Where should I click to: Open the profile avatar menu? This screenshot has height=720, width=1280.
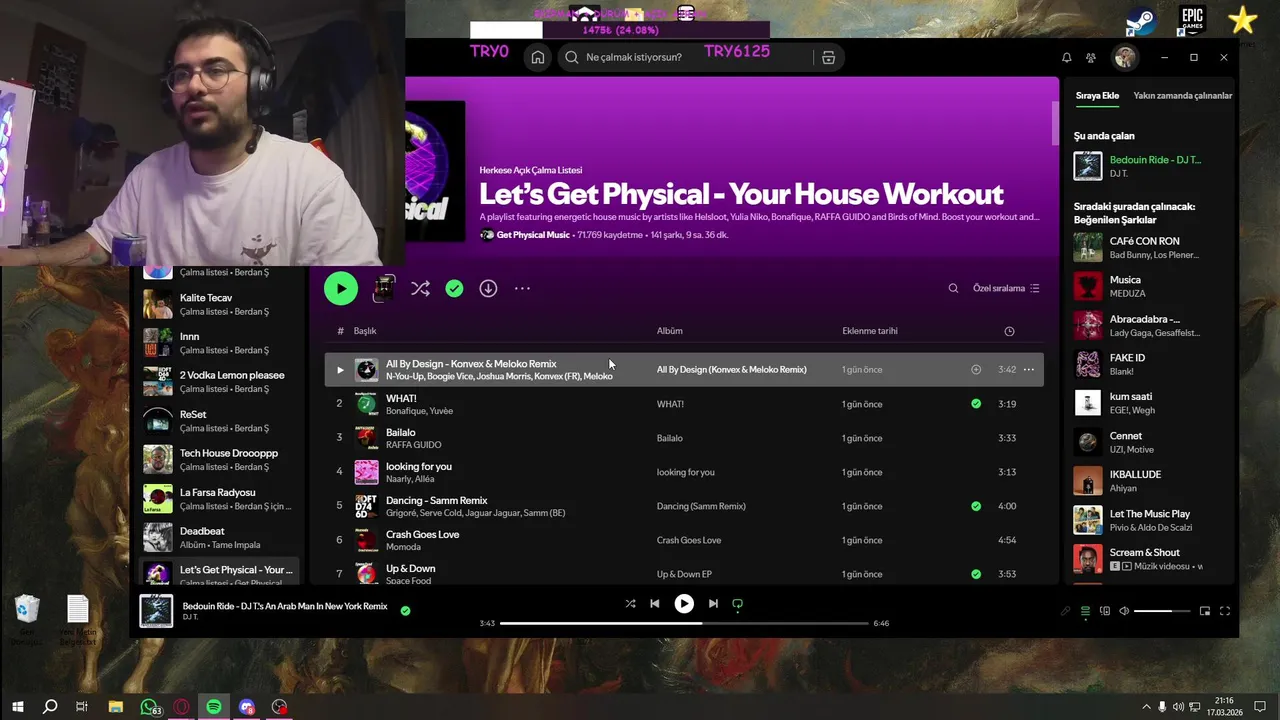pyautogui.click(x=1125, y=57)
